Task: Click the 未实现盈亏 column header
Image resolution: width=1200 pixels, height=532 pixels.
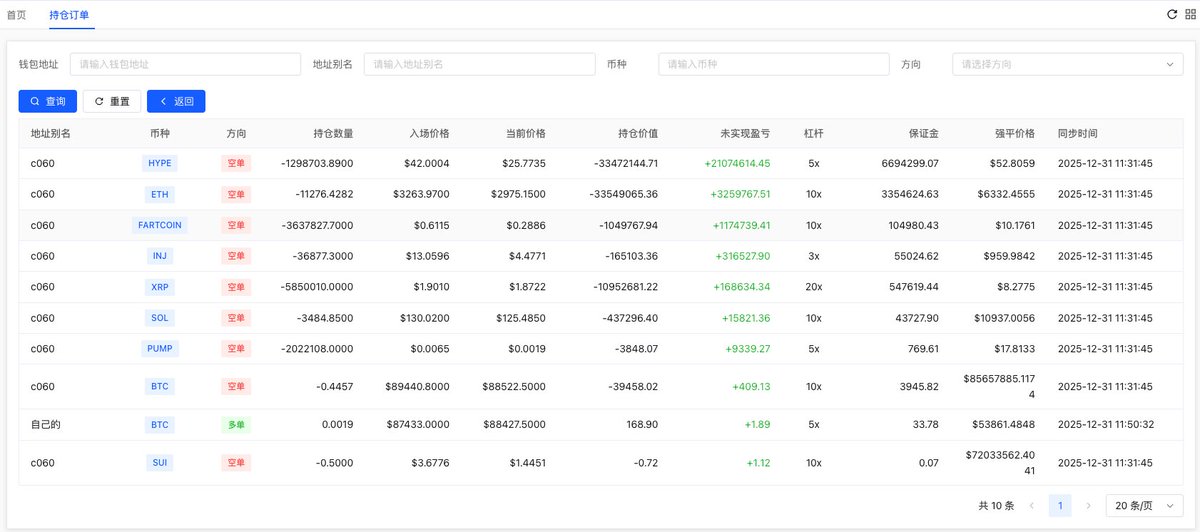Action: tap(746, 133)
